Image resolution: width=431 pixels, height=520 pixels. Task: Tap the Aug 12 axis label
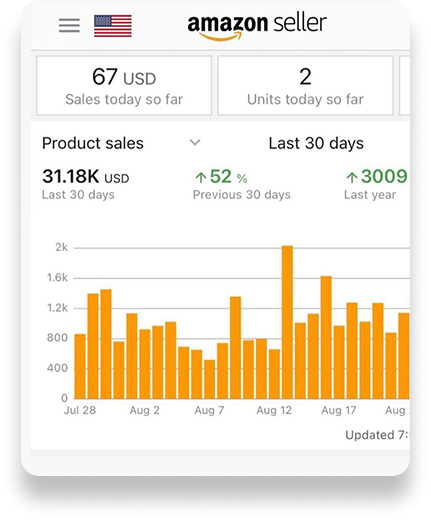pos(274,410)
